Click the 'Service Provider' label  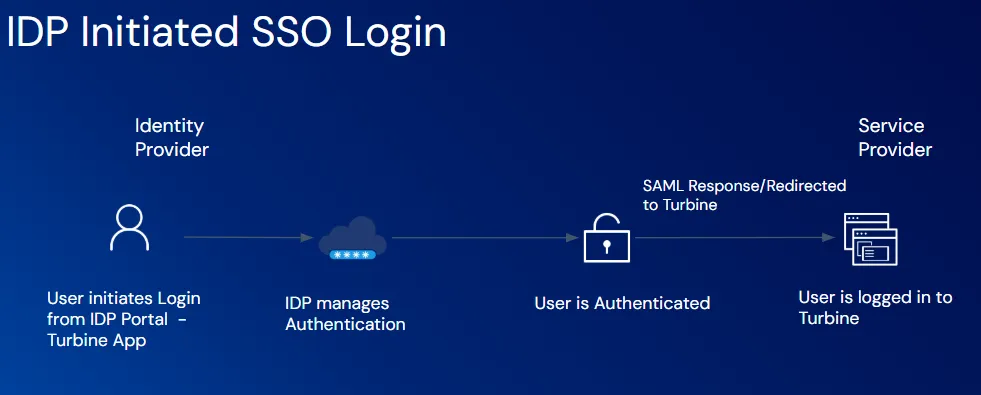click(895, 138)
